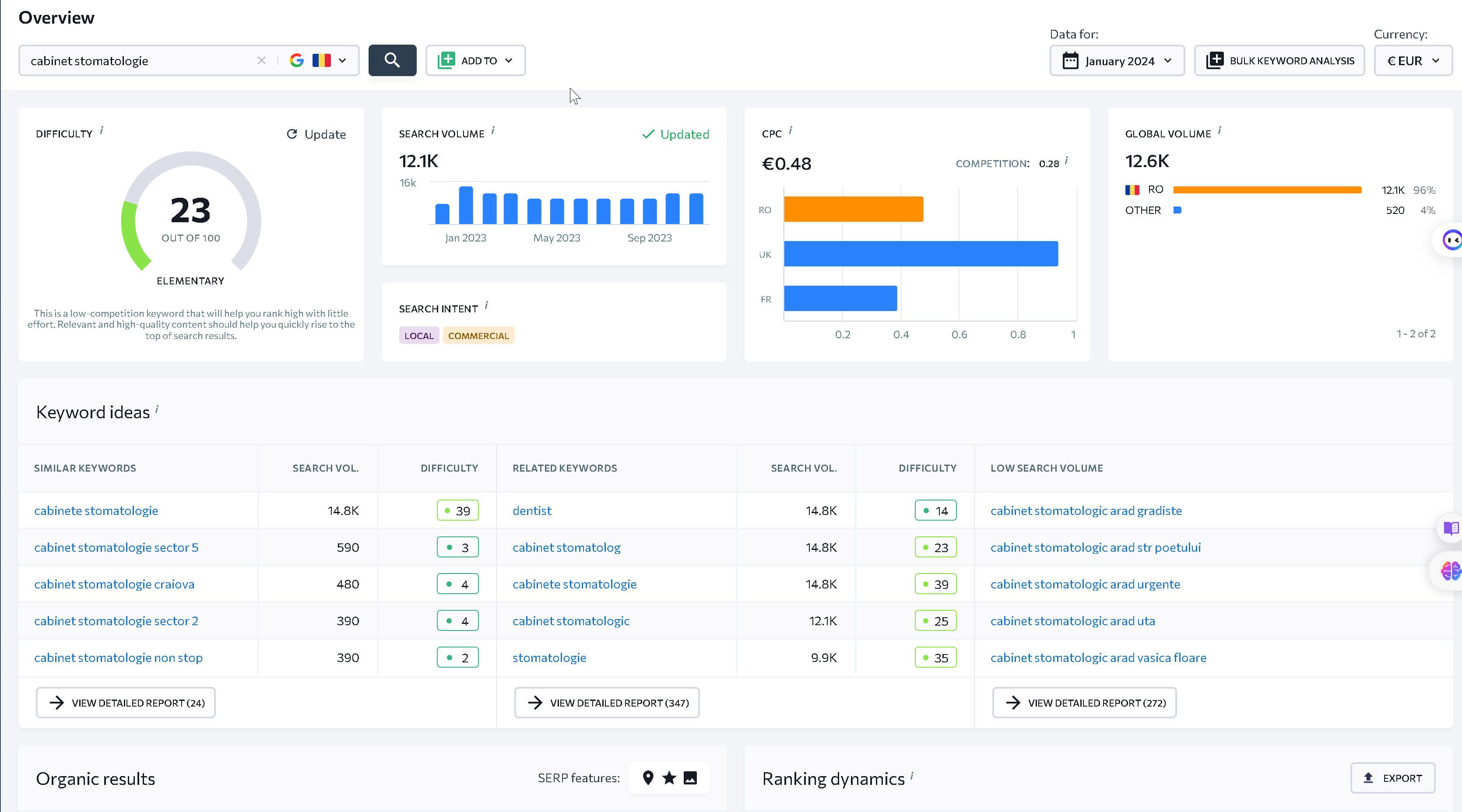
Task: Open the January 2024 date selector
Action: pos(1117,61)
